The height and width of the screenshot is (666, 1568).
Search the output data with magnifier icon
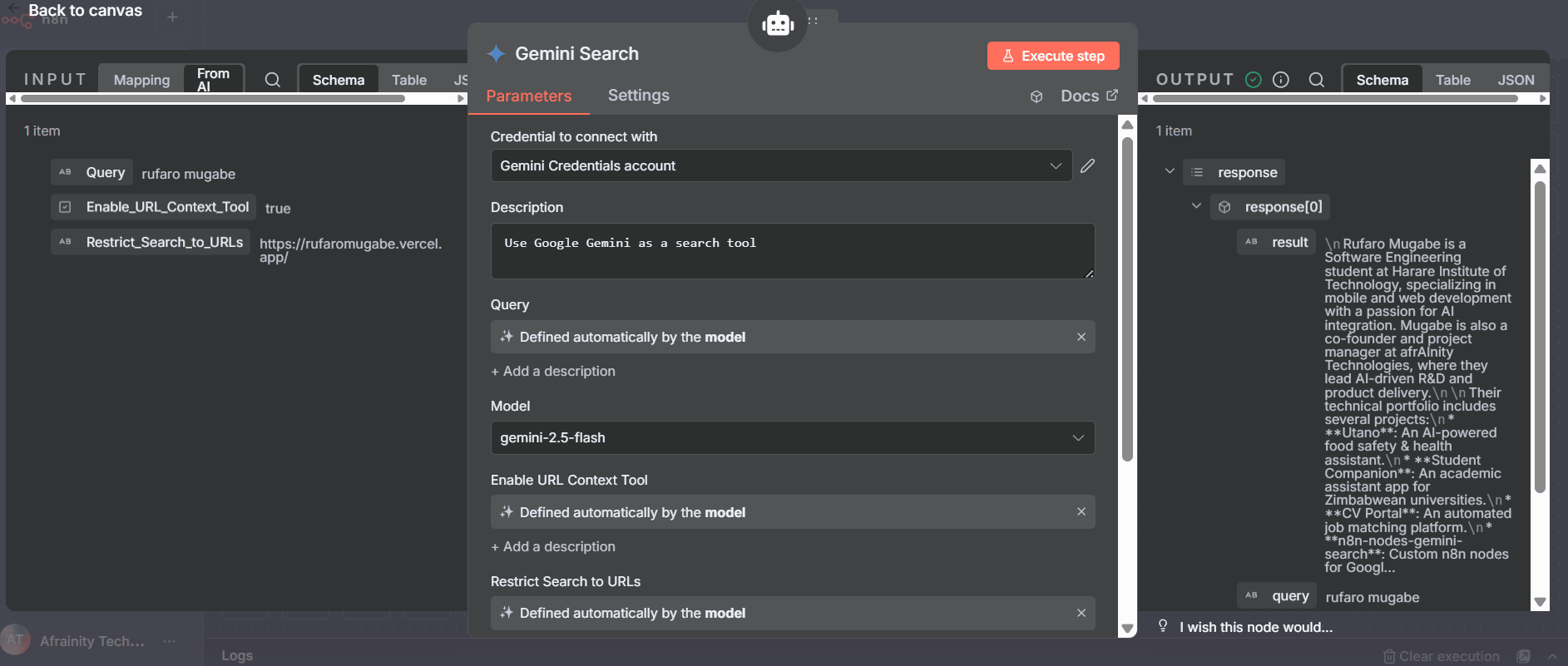pos(1316,79)
